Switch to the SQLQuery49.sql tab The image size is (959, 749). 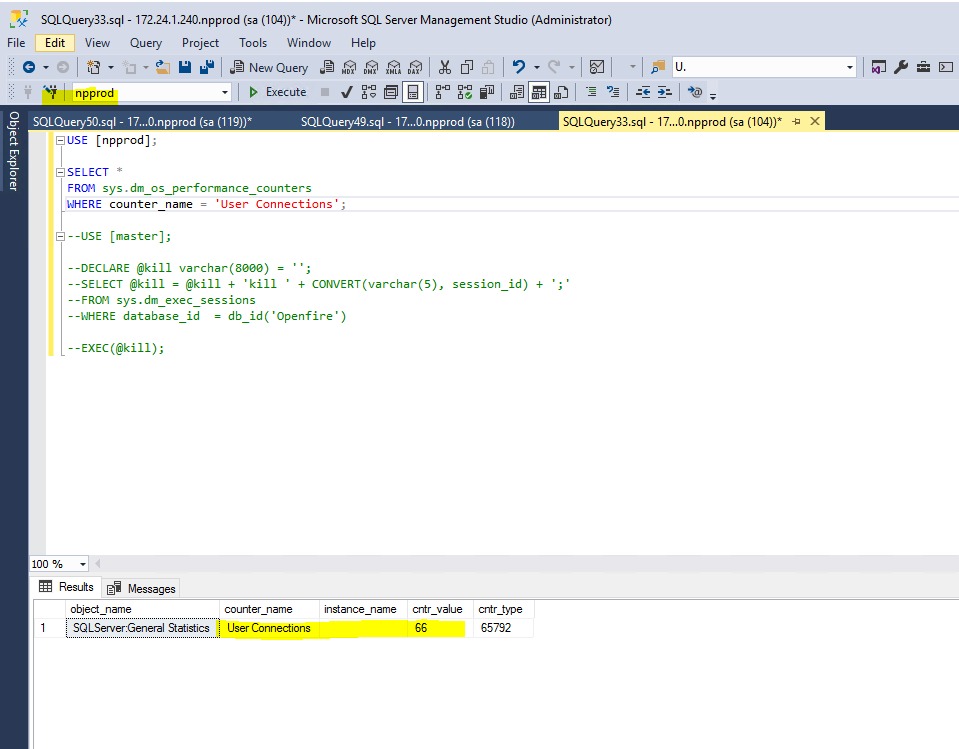tap(407, 122)
